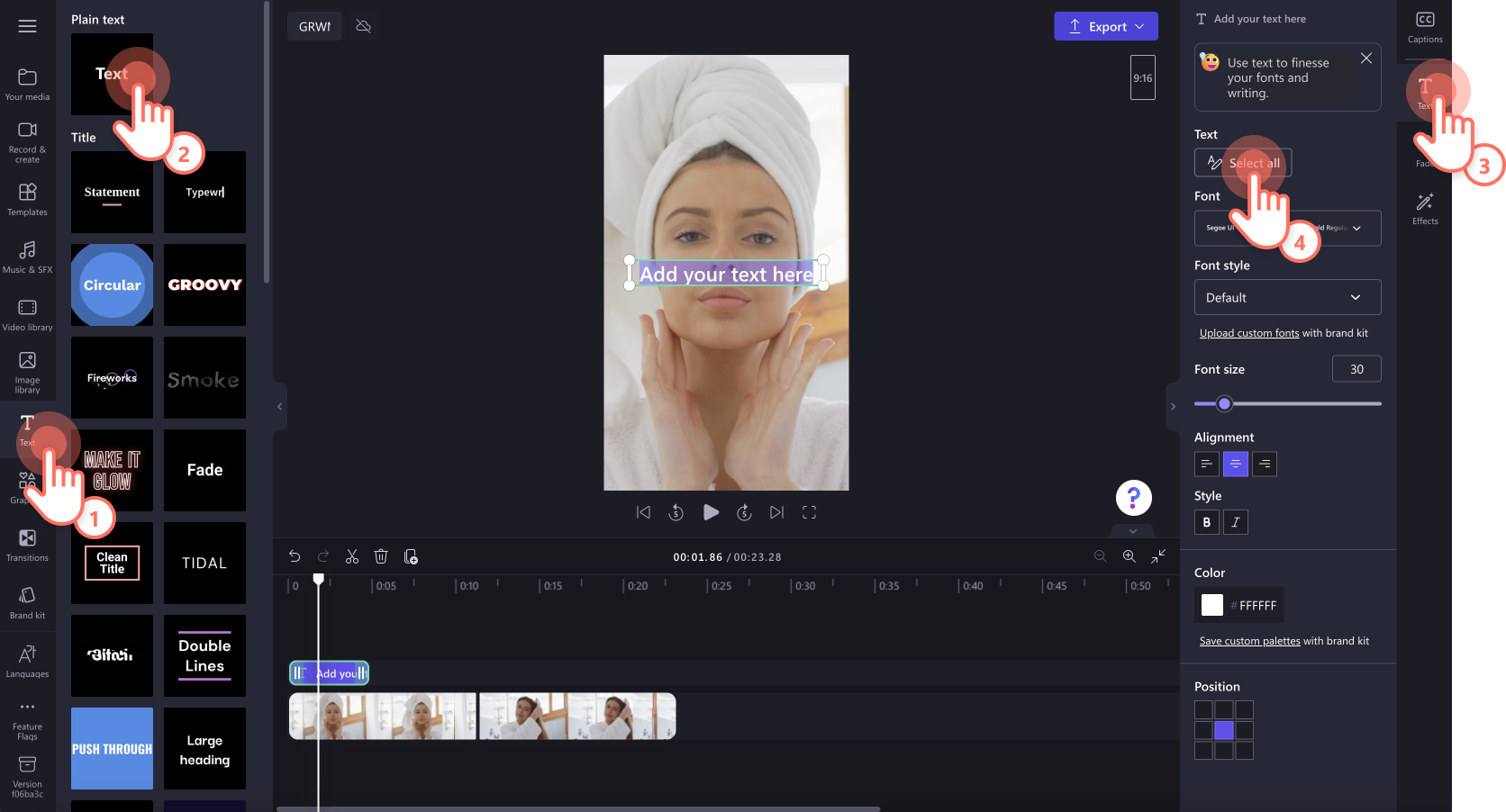Open the Version f06ba3c entry
1506x812 pixels.
click(x=27, y=777)
